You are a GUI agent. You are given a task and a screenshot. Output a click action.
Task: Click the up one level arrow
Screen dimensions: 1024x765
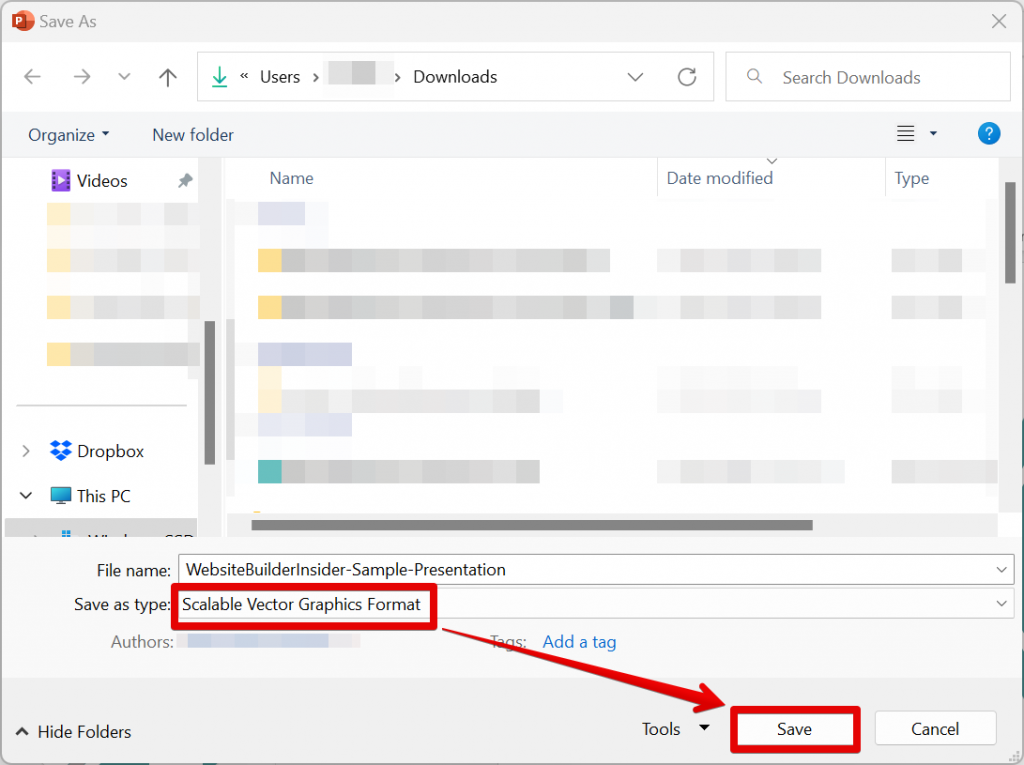coord(167,76)
